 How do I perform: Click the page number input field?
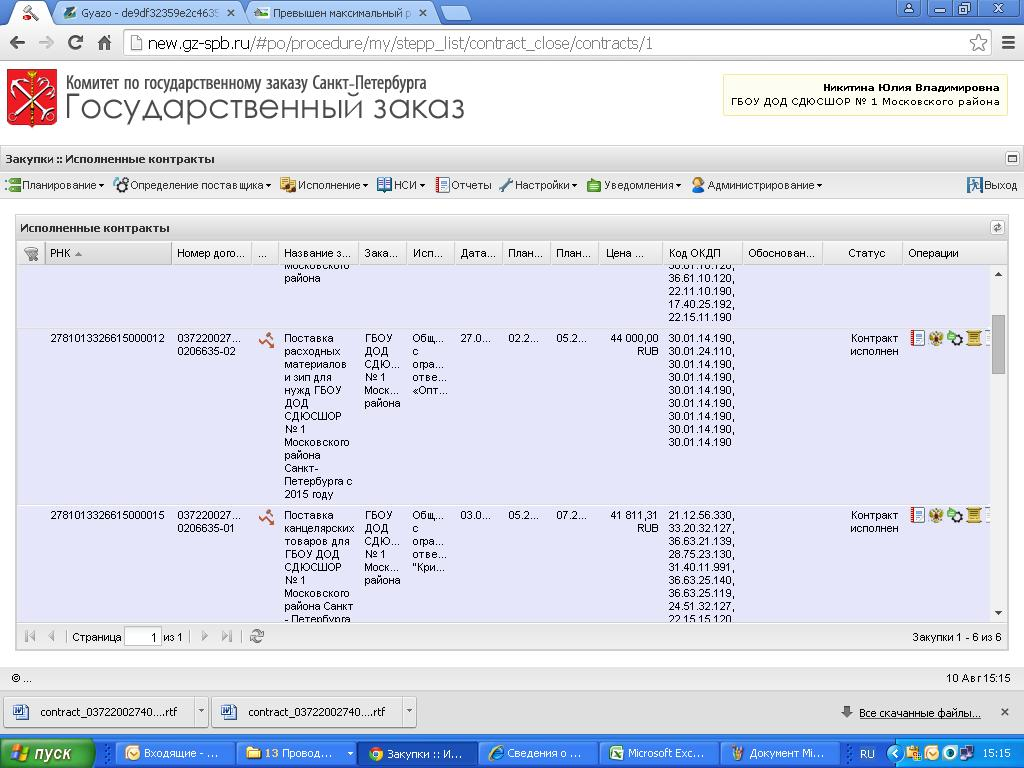pos(142,637)
